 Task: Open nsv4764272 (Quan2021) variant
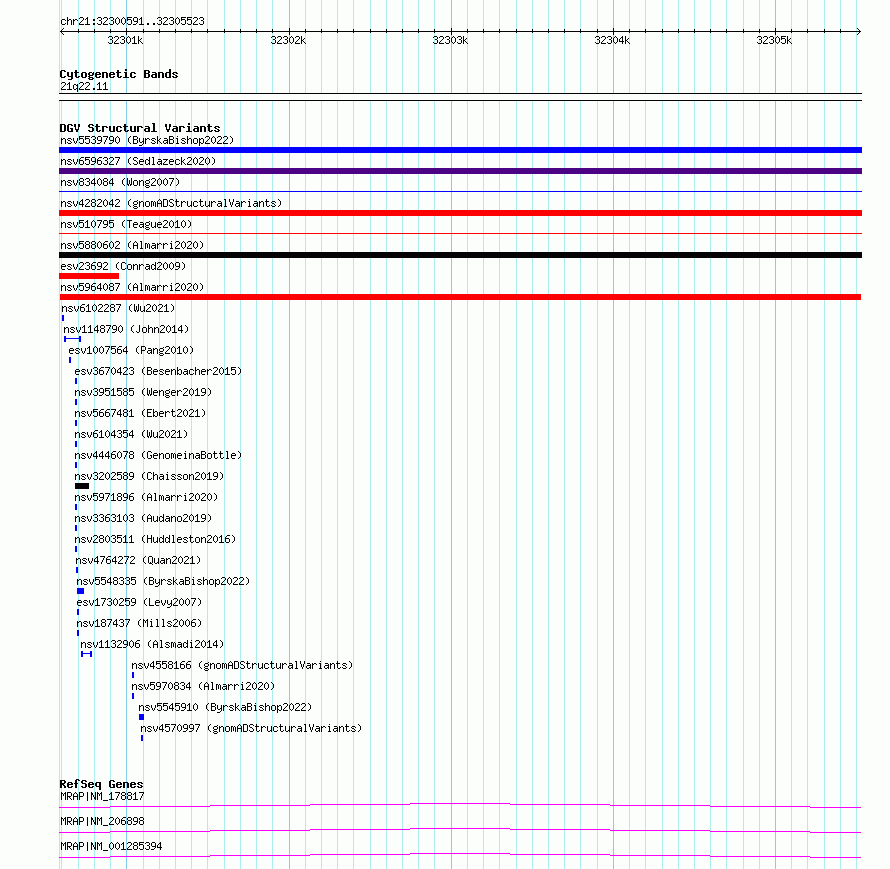(x=138, y=560)
